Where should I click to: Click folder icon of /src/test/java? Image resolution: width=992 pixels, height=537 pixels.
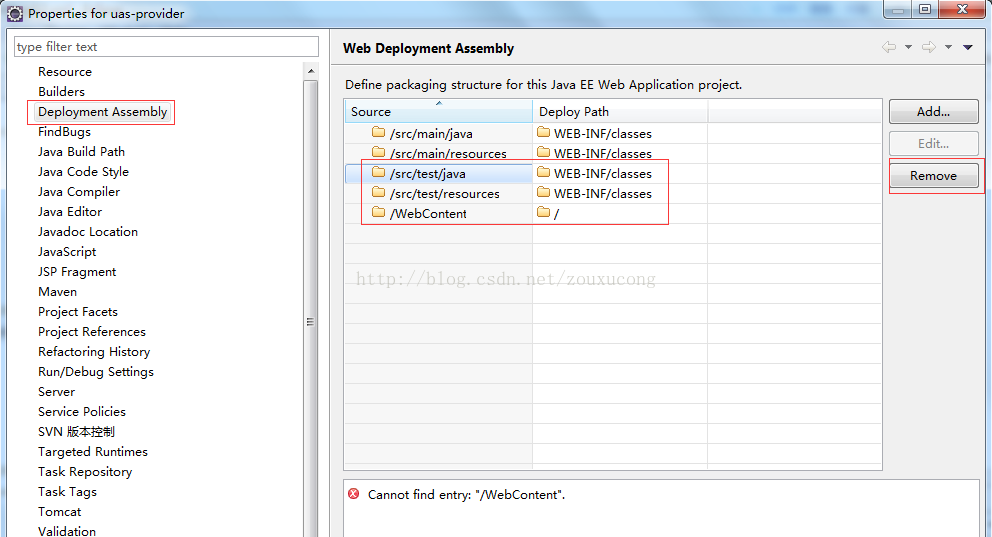point(378,172)
